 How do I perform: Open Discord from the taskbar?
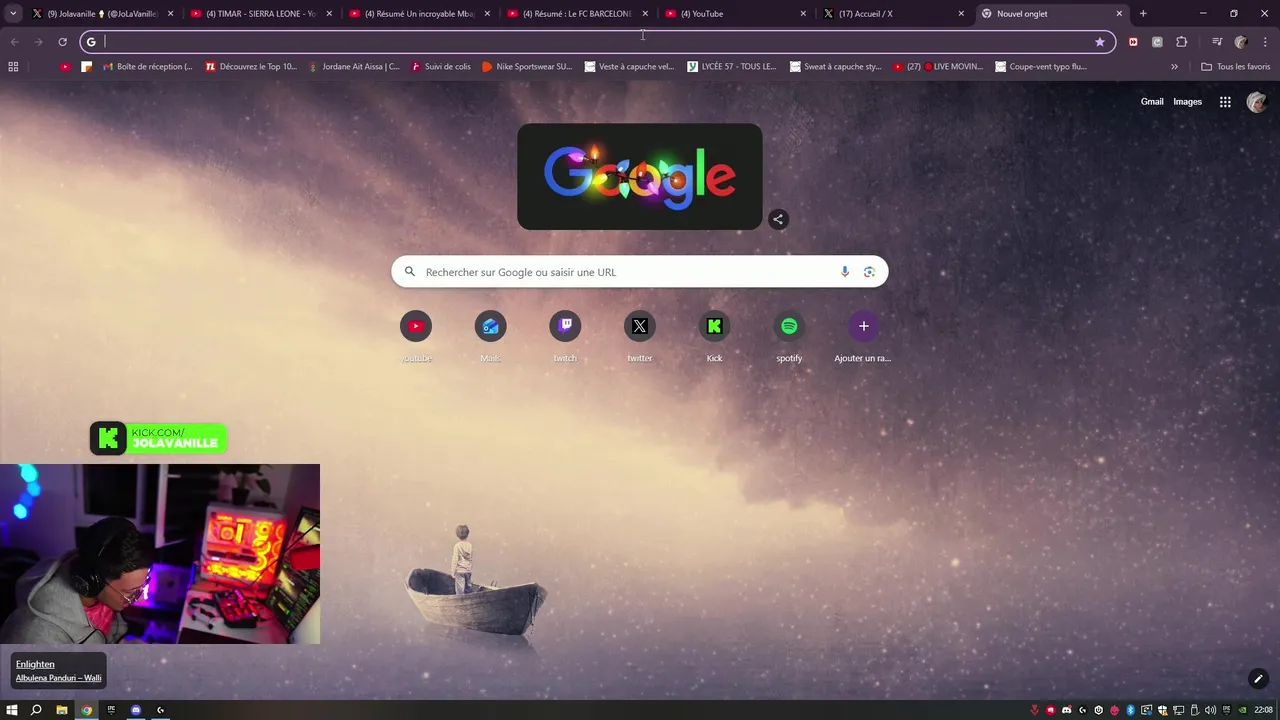point(136,710)
